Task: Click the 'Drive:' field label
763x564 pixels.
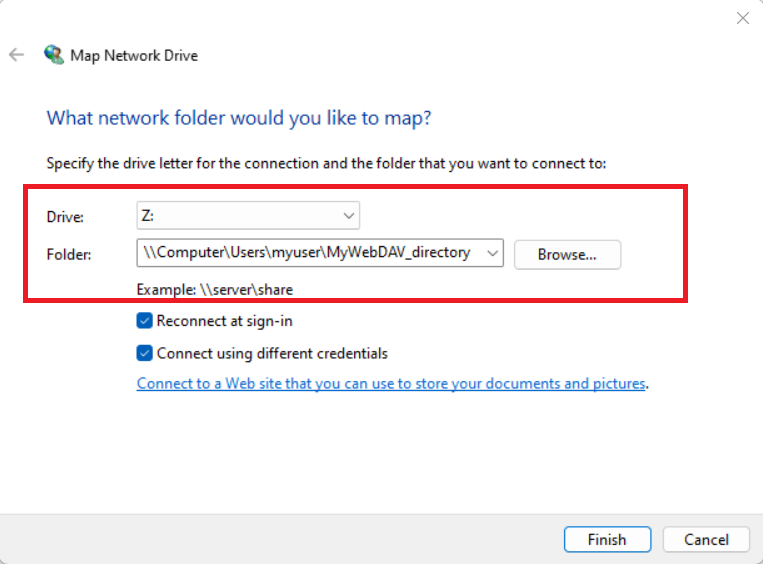Action: click(x=65, y=216)
